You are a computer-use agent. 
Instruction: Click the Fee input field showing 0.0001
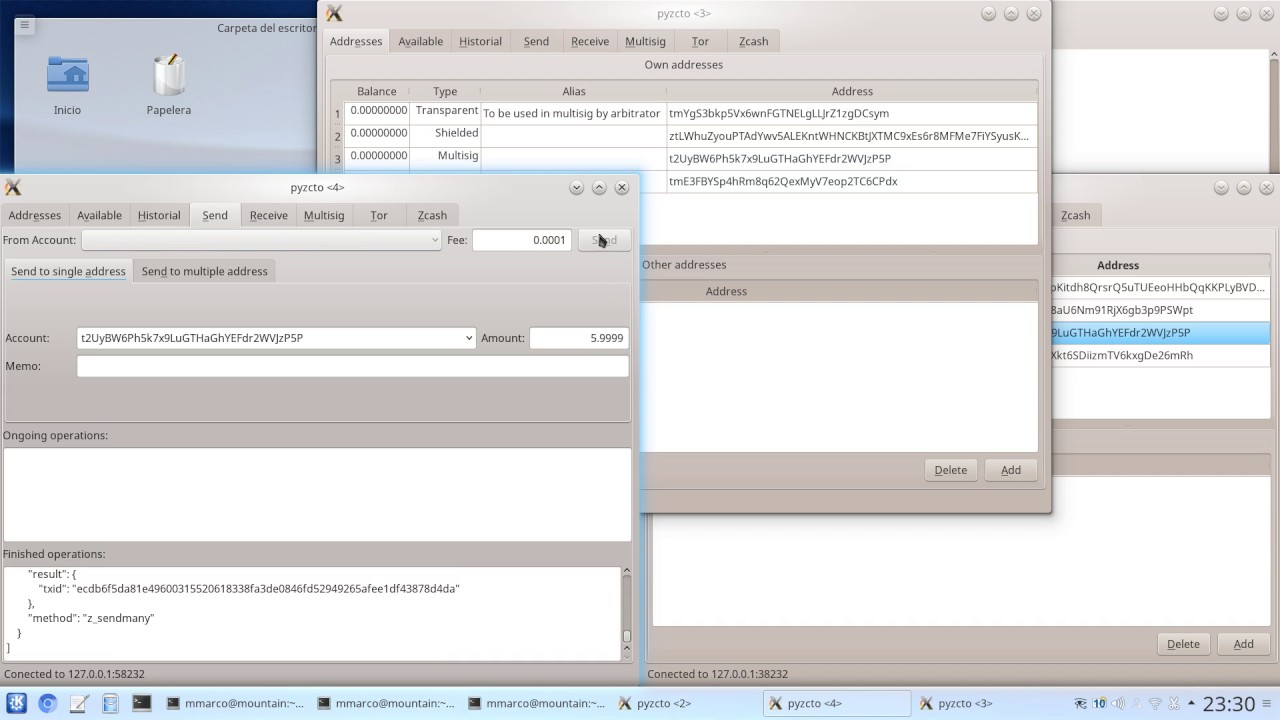[521, 240]
